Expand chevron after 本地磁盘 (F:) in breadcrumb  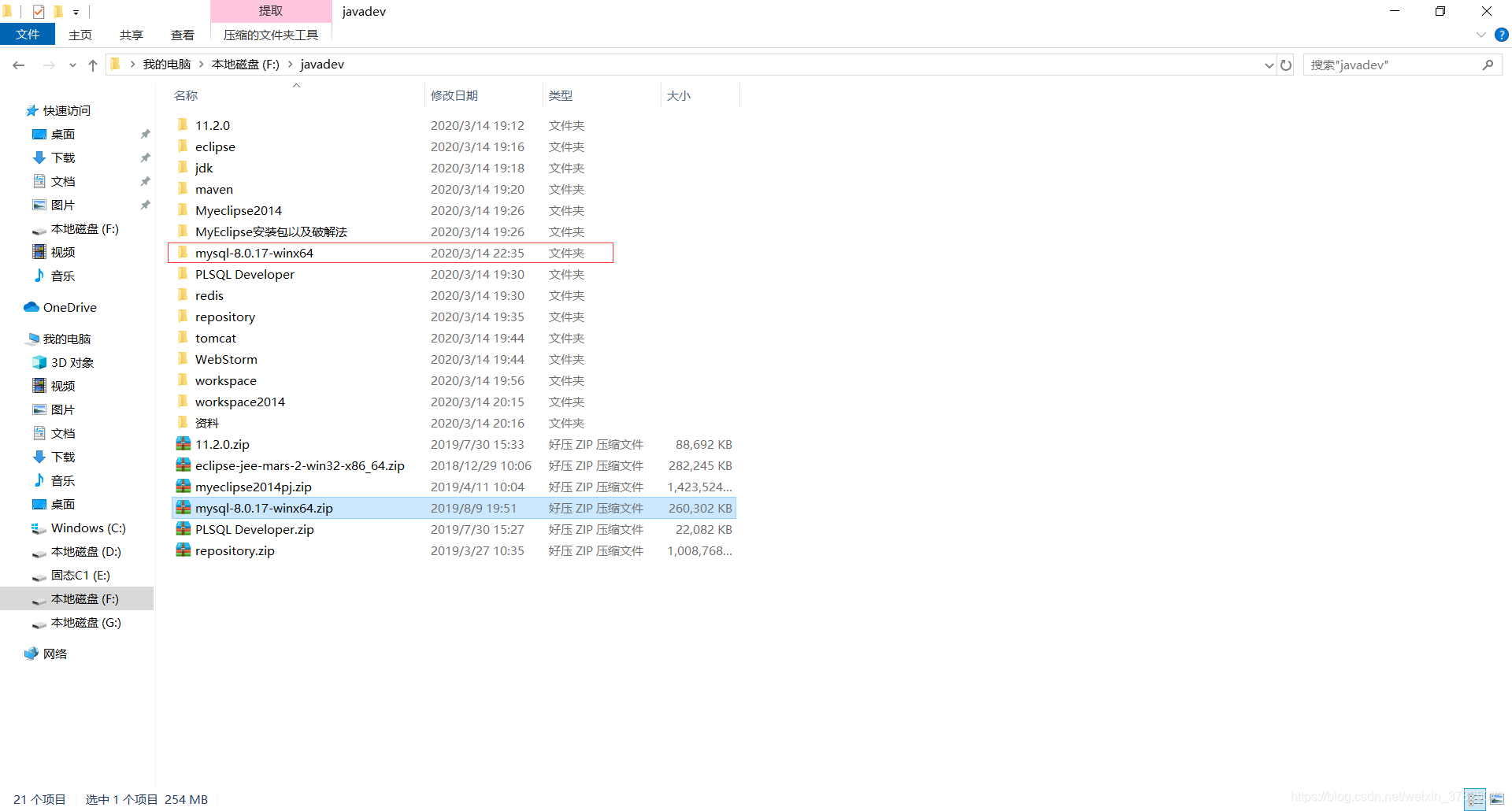coord(290,64)
